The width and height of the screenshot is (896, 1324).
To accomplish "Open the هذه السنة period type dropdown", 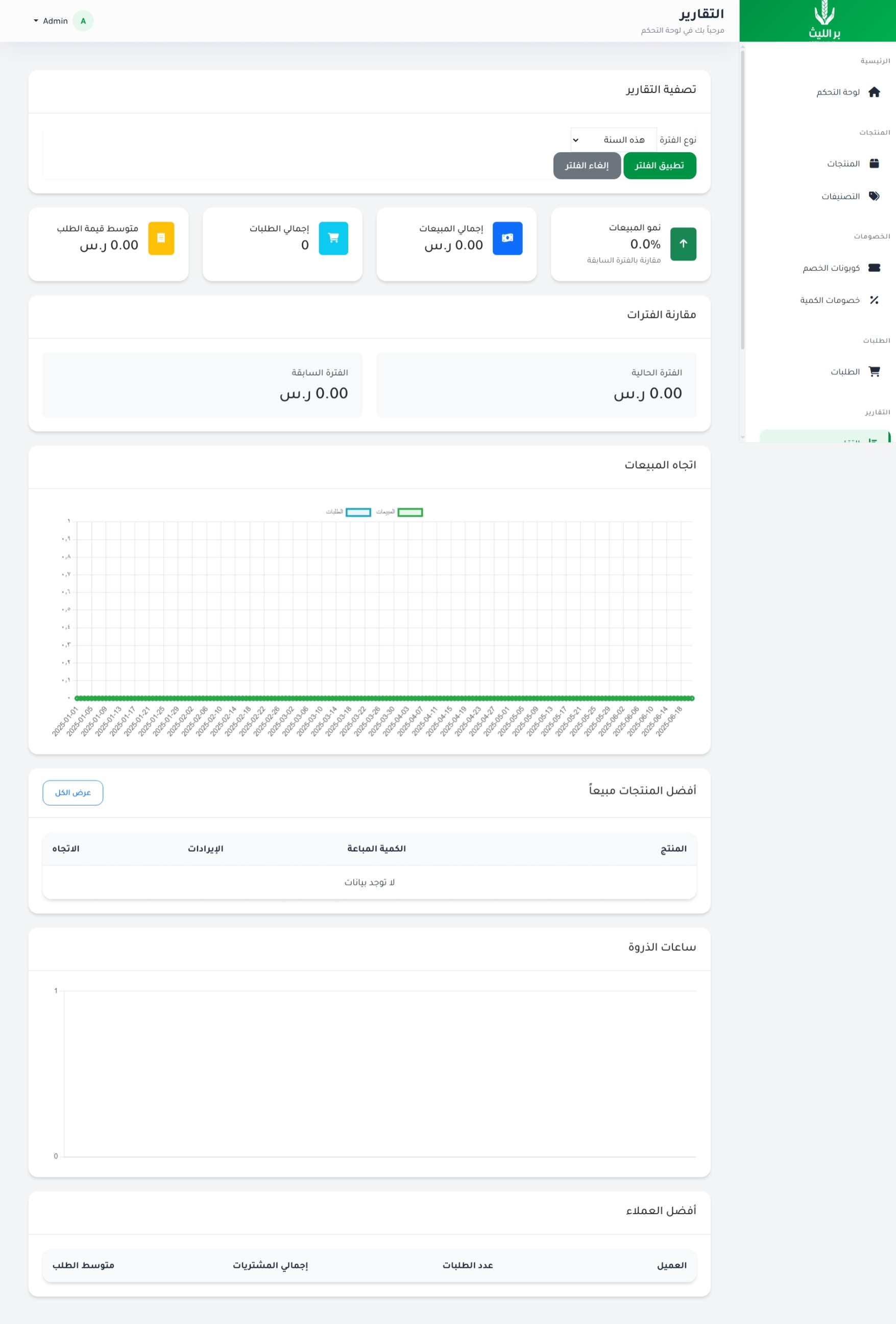I will point(614,139).
